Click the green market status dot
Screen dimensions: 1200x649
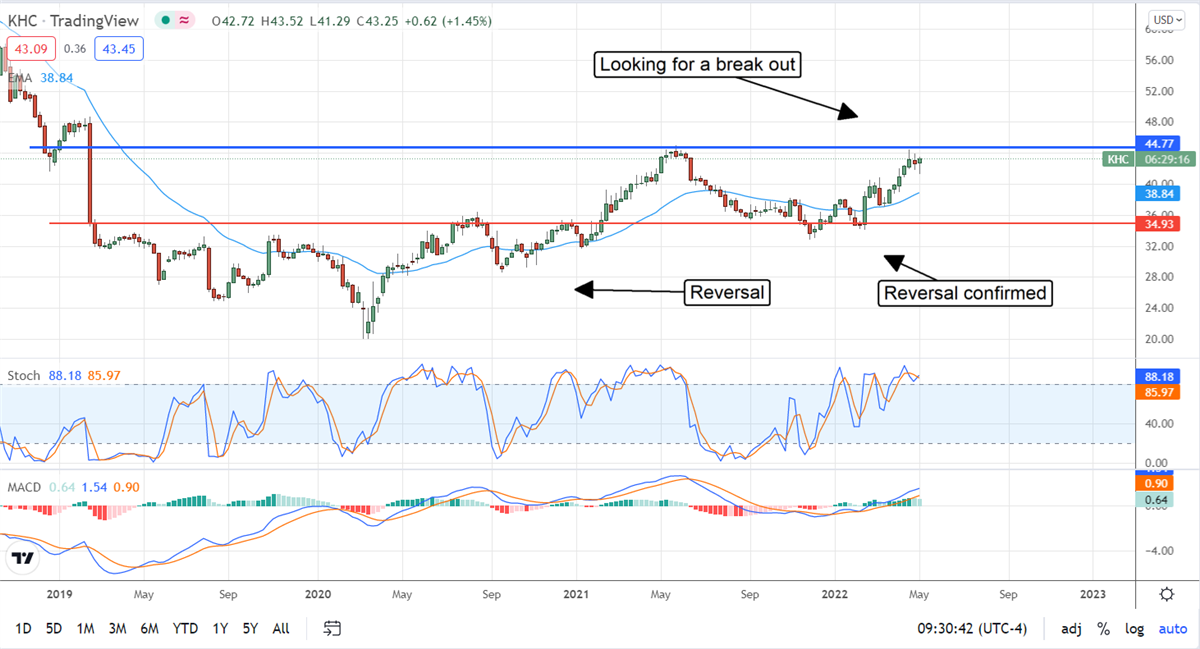(163, 21)
